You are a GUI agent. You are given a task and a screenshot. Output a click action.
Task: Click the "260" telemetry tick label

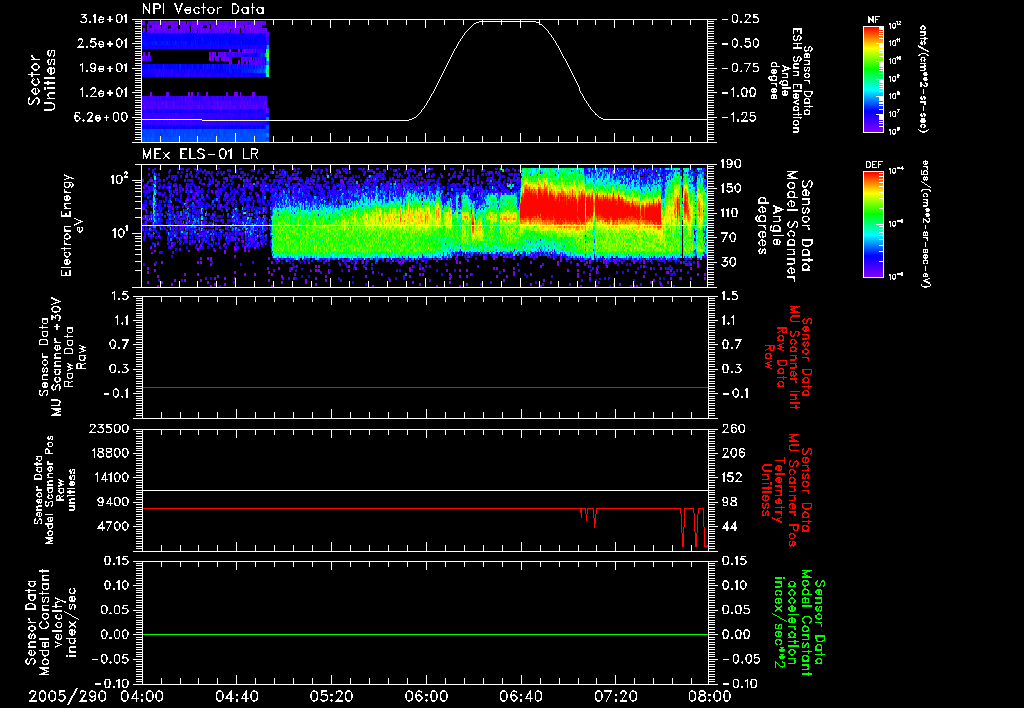(x=731, y=429)
